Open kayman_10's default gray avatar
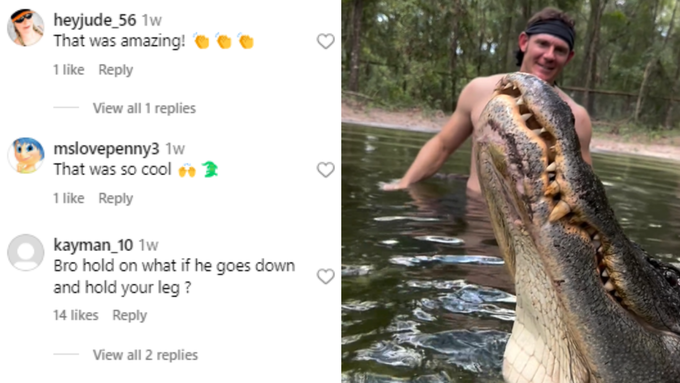The height and width of the screenshot is (383, 680). click(26, 252)
